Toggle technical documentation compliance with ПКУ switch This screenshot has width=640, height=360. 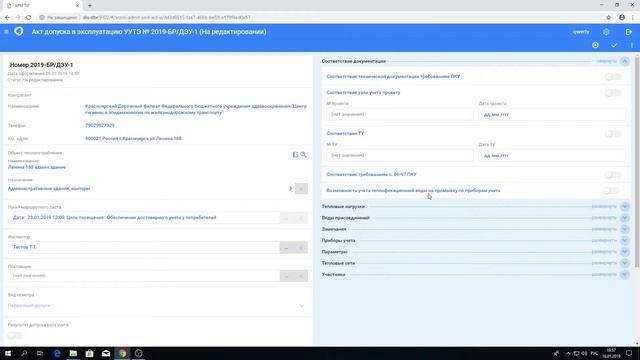[x=613, y=77]
